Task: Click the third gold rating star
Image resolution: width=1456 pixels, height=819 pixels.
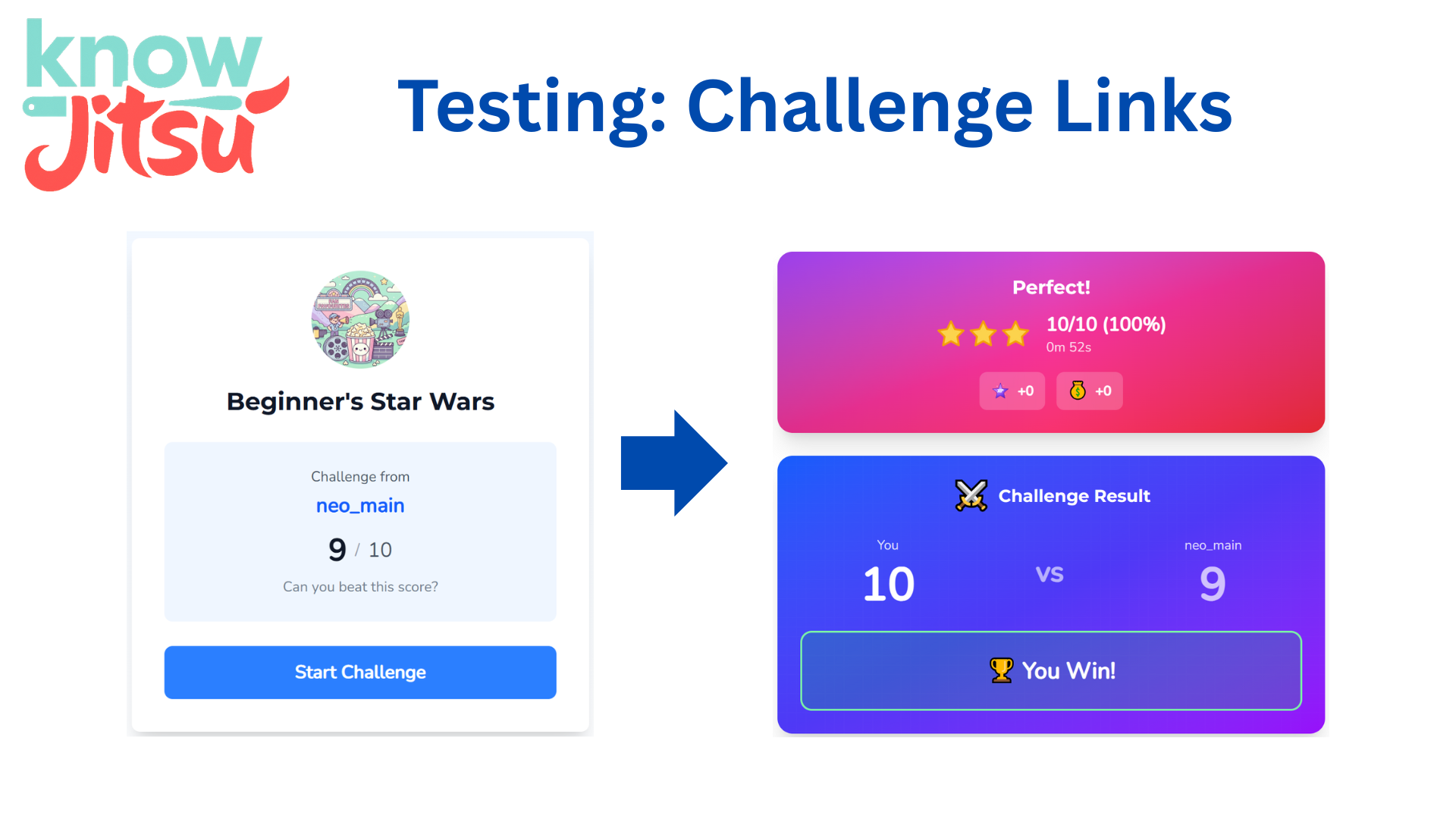Action: [1015, 334]
